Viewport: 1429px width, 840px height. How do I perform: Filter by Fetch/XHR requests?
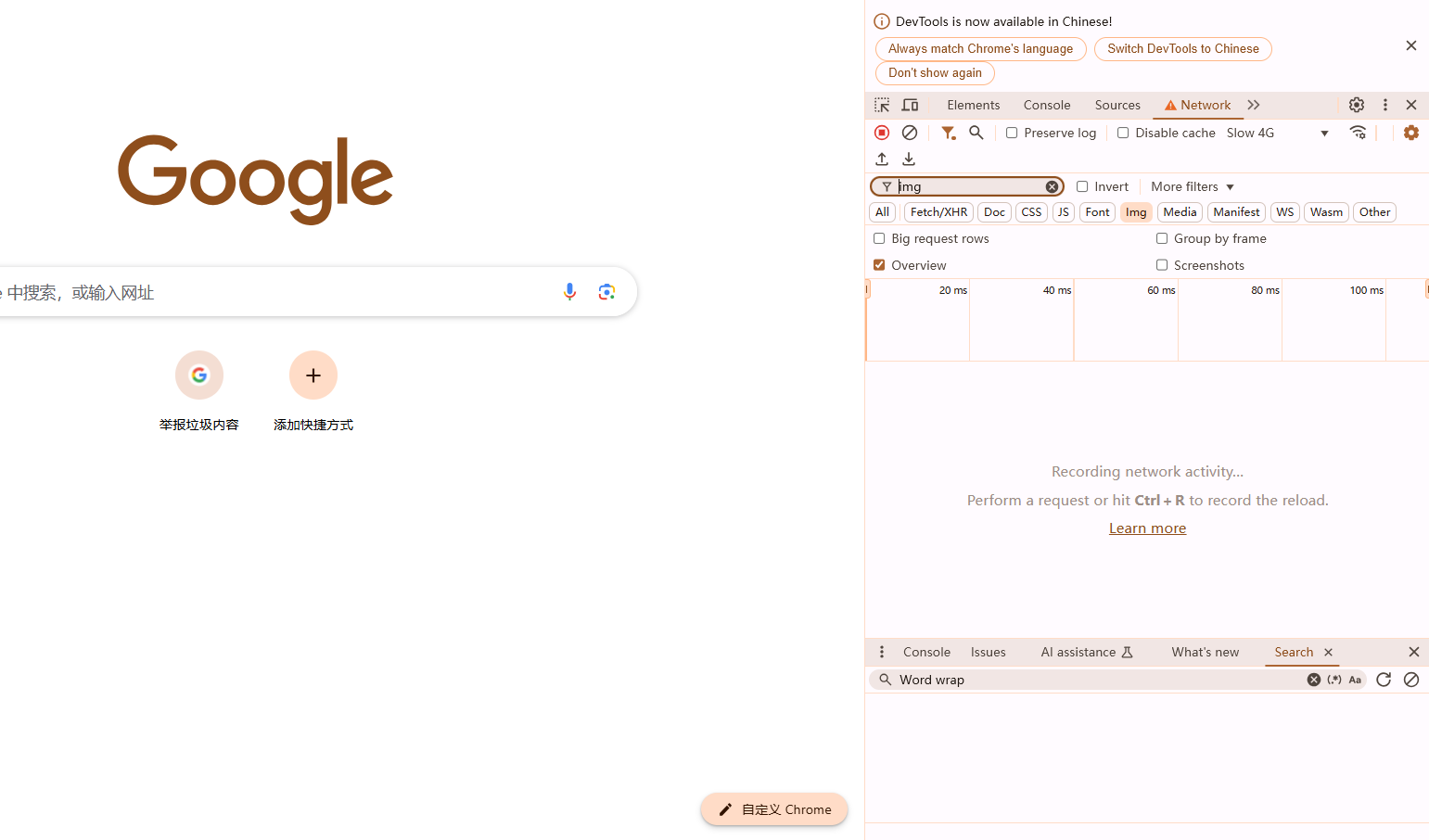(x=938, y=212)
